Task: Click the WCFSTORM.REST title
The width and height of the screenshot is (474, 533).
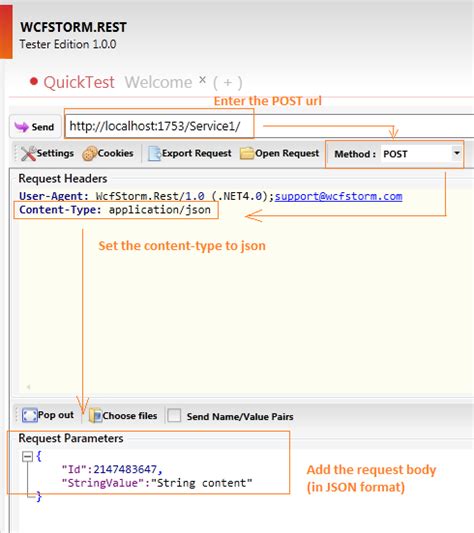Action: click(73, 27)
